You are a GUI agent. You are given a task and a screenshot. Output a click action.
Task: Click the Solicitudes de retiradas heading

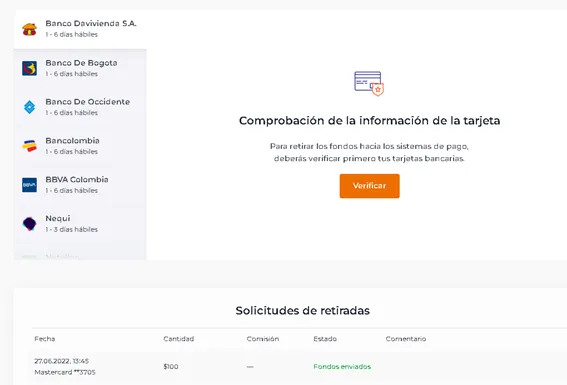(303, 311)
